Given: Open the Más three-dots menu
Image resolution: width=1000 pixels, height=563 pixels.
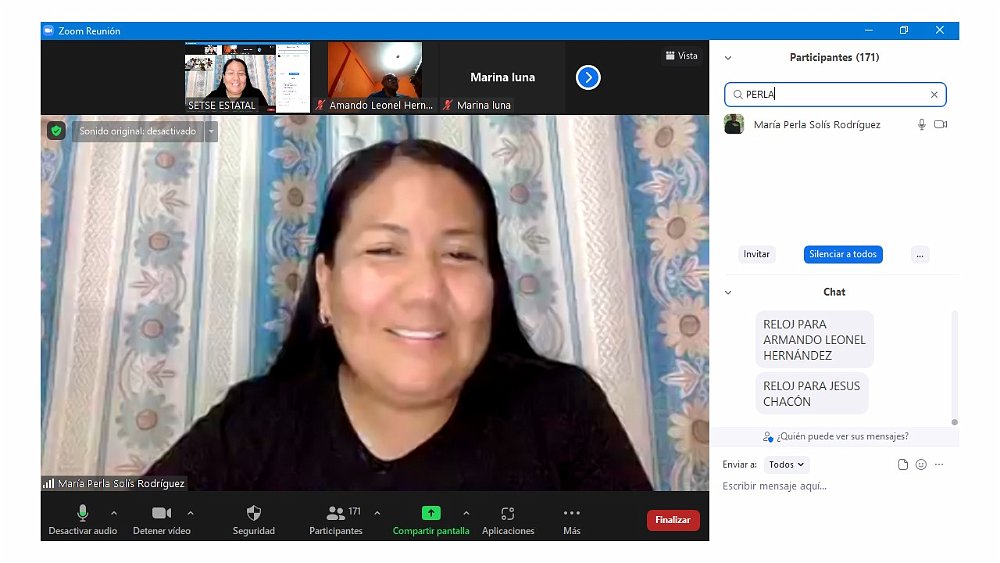Looking at the screenshot, I should click(x=572, y=513).
